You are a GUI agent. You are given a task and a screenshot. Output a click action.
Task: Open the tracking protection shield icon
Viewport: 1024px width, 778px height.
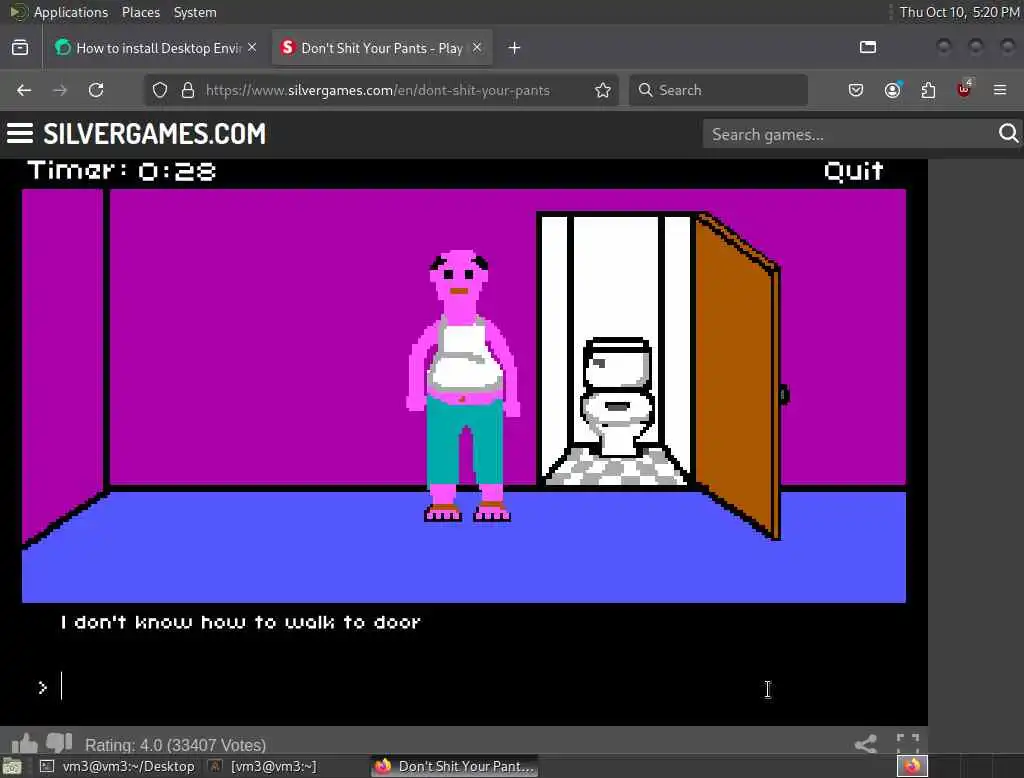click(160, 90)
